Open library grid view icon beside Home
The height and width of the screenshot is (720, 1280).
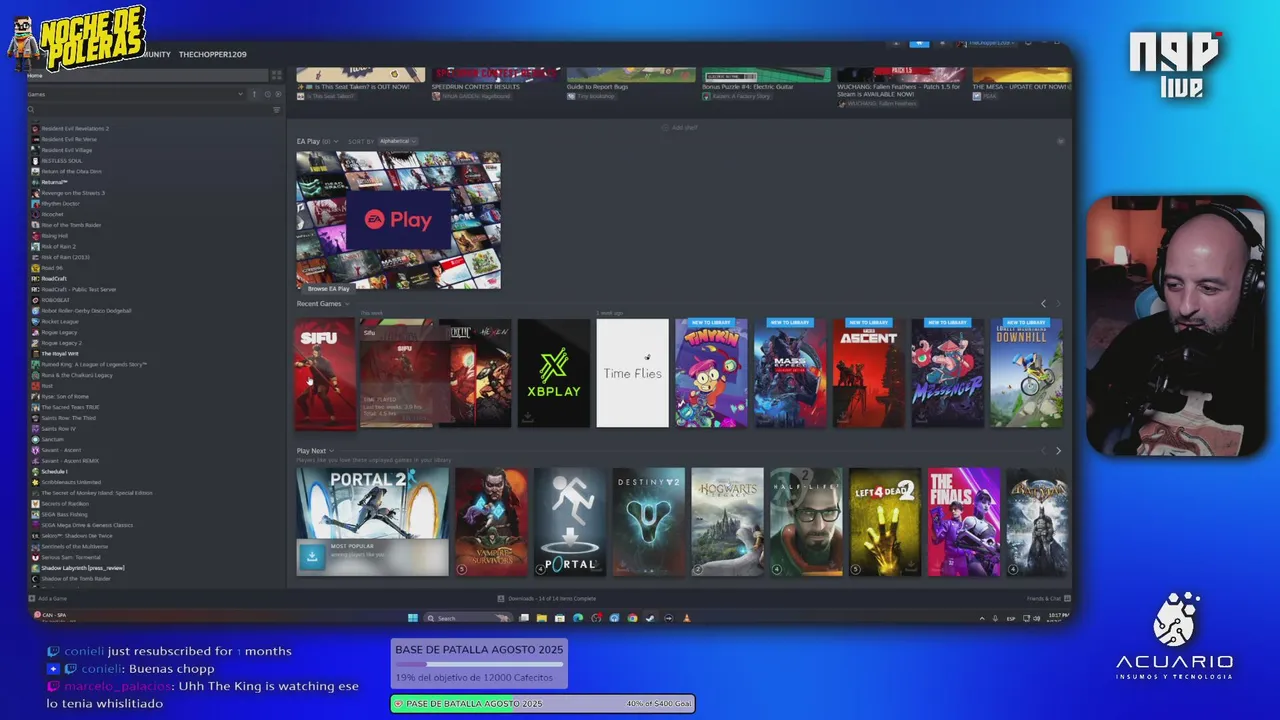click(277, 75)
